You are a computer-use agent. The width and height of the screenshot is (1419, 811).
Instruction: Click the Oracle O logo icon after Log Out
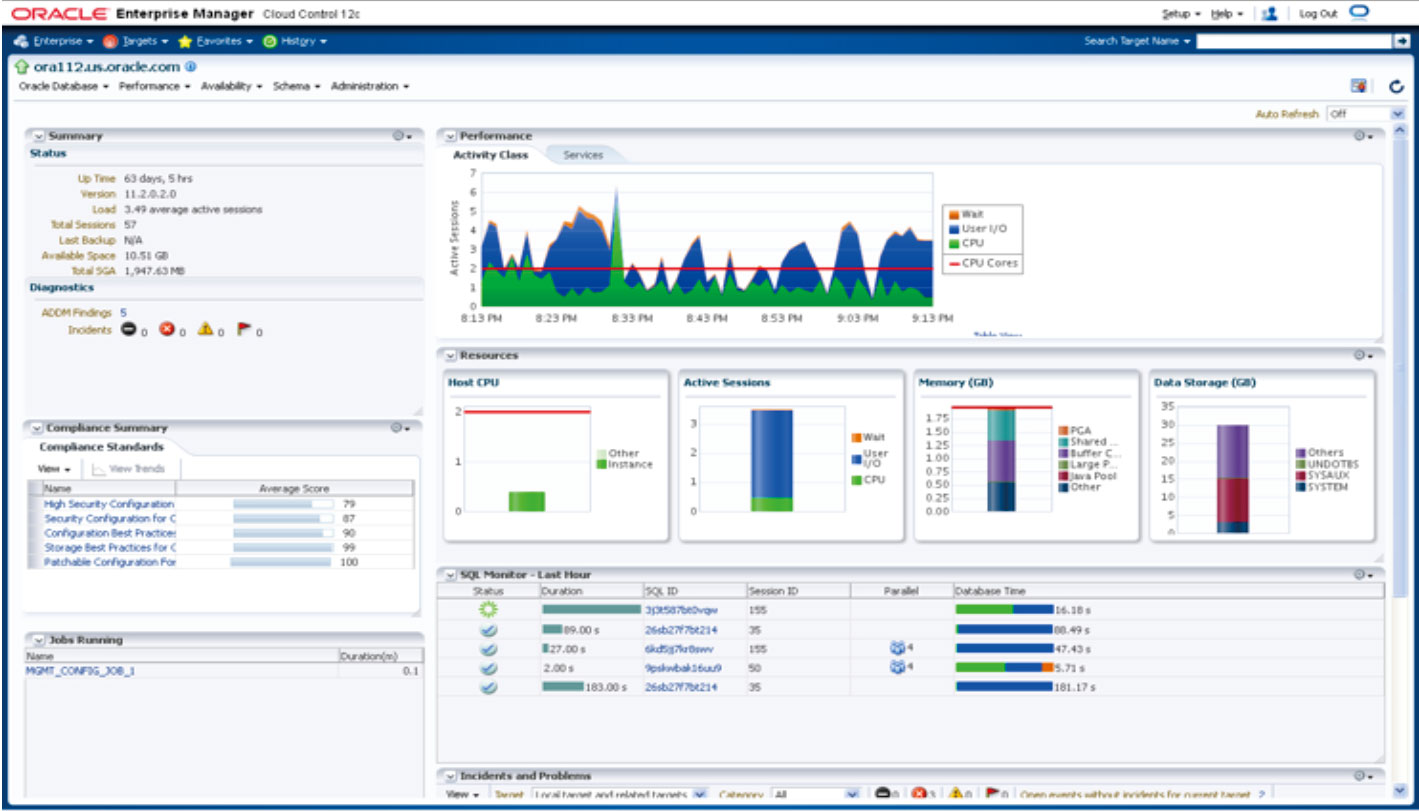(x=1358, y=13)
